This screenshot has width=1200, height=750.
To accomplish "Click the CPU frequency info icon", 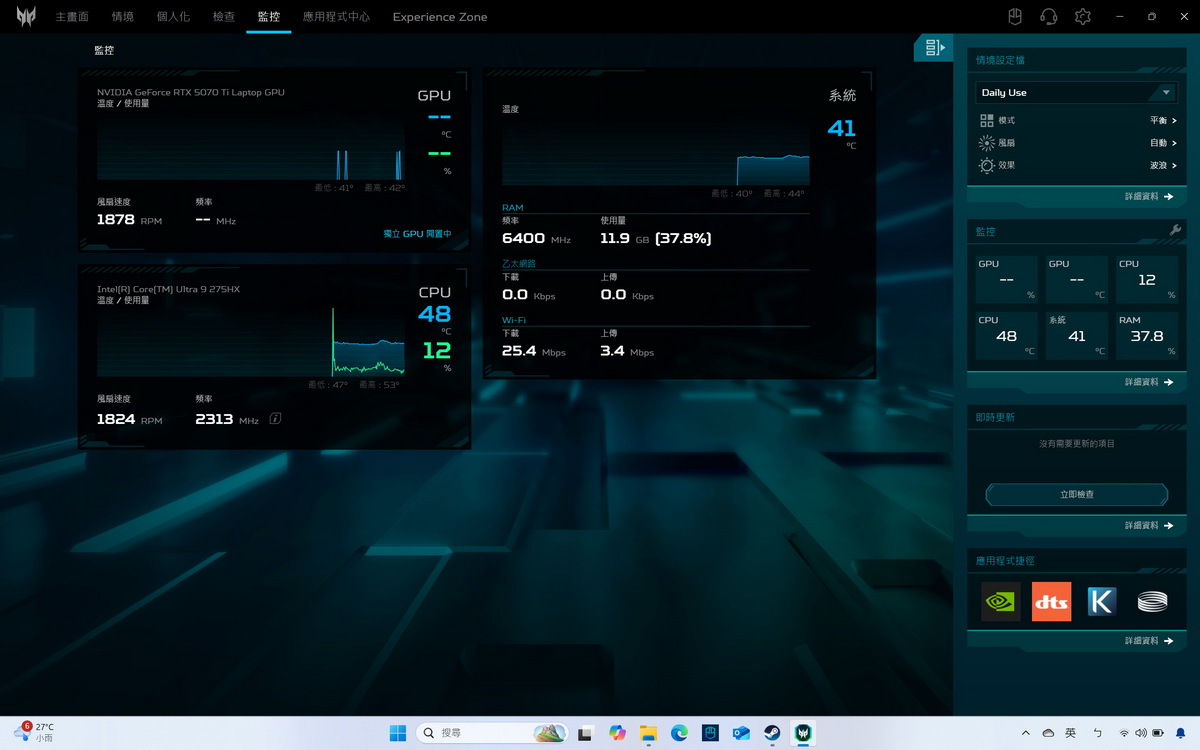I will coord(275,419).
